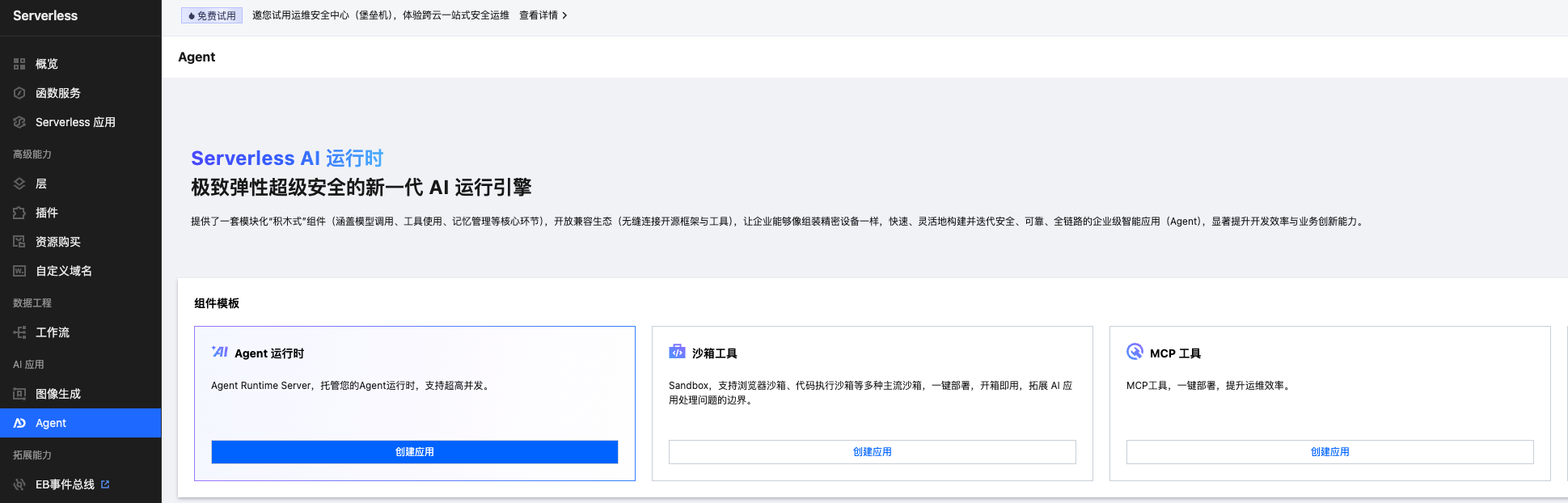Go to Serverless 应用 menu item
The image size is (1568, 503).
tap(81, 122)
